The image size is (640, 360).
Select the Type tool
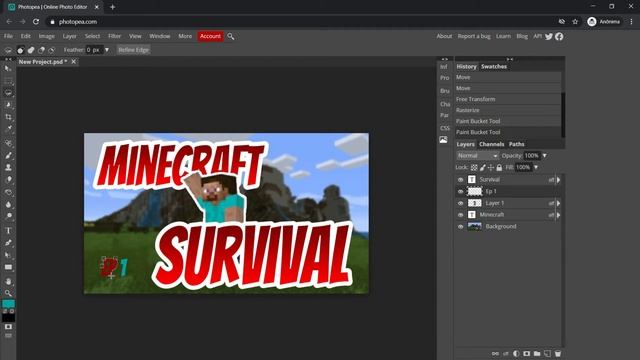(x=8, y=231)
